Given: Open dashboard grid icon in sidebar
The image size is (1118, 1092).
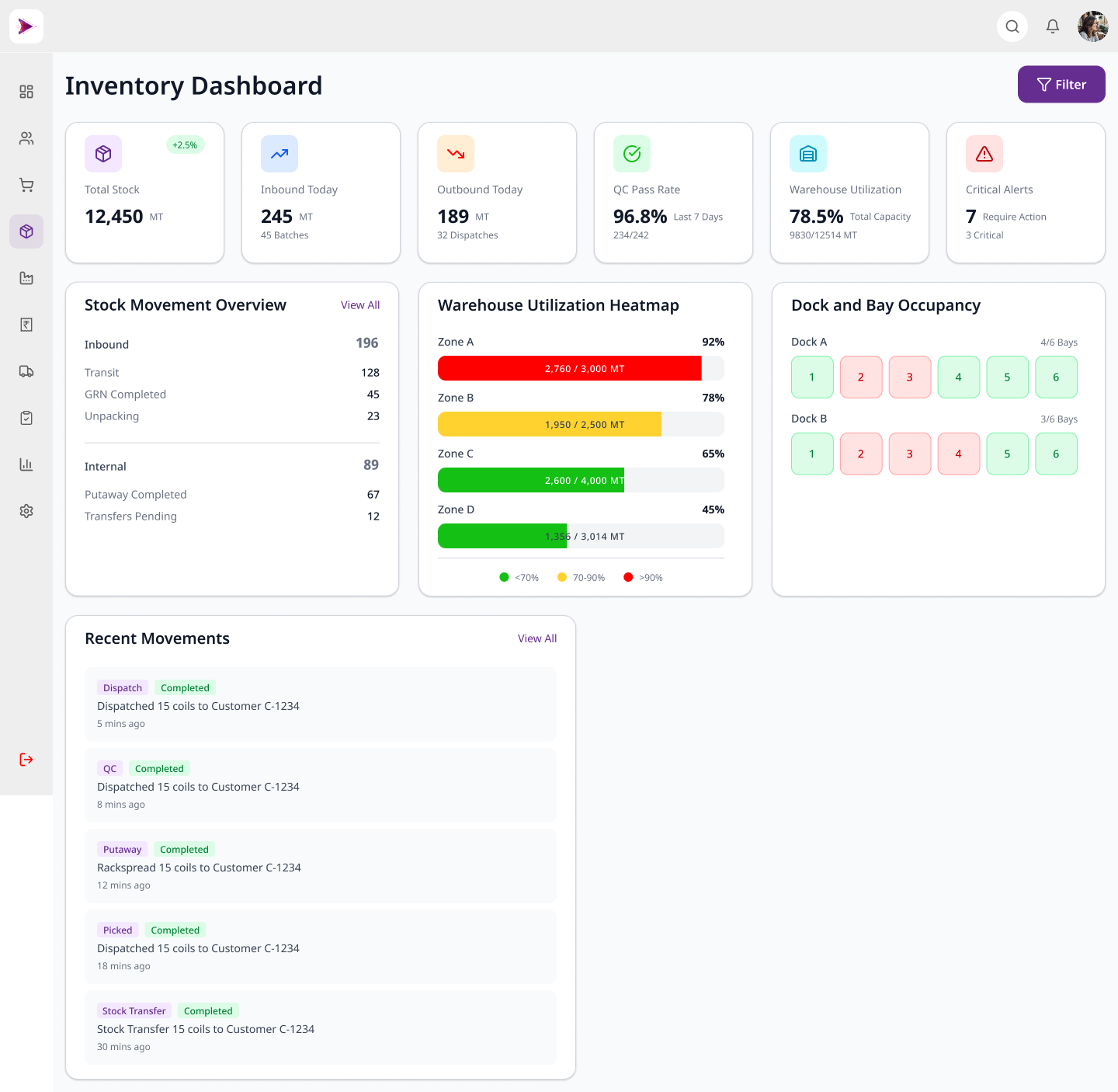Looking at the screenshot, I should coord(26,92).
